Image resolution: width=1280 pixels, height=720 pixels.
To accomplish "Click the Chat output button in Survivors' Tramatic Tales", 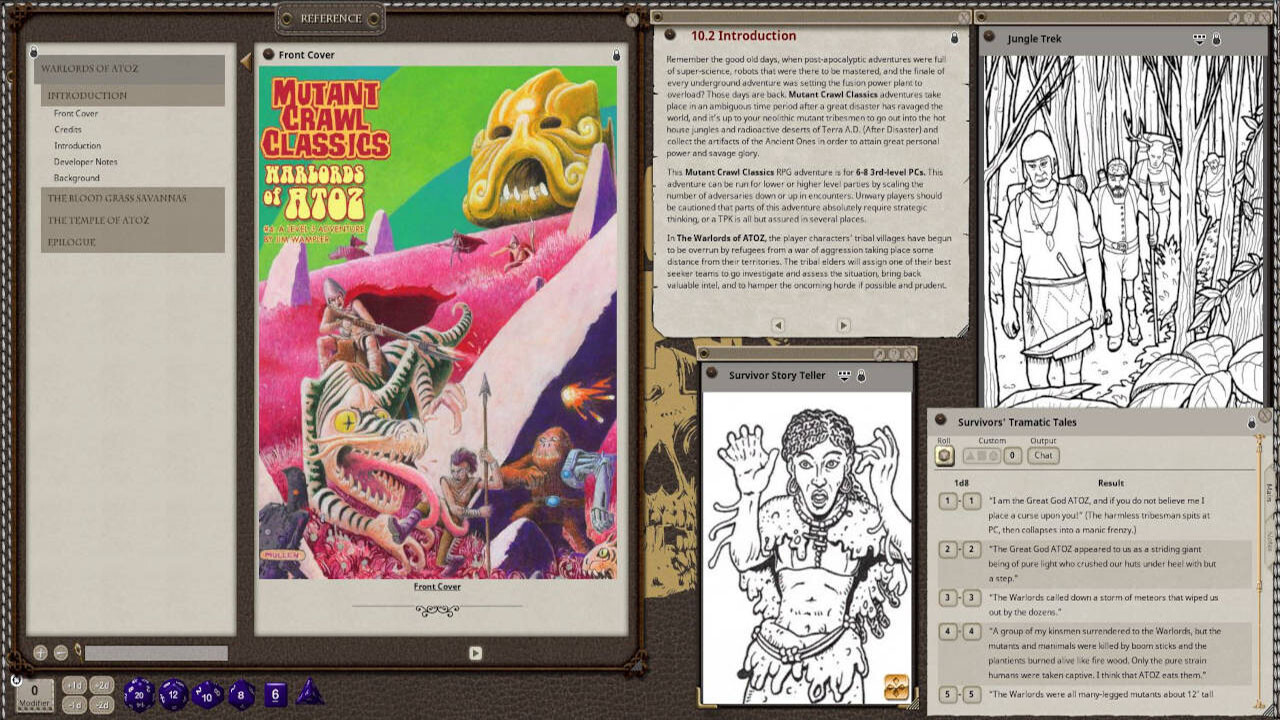I will 1044,455.
